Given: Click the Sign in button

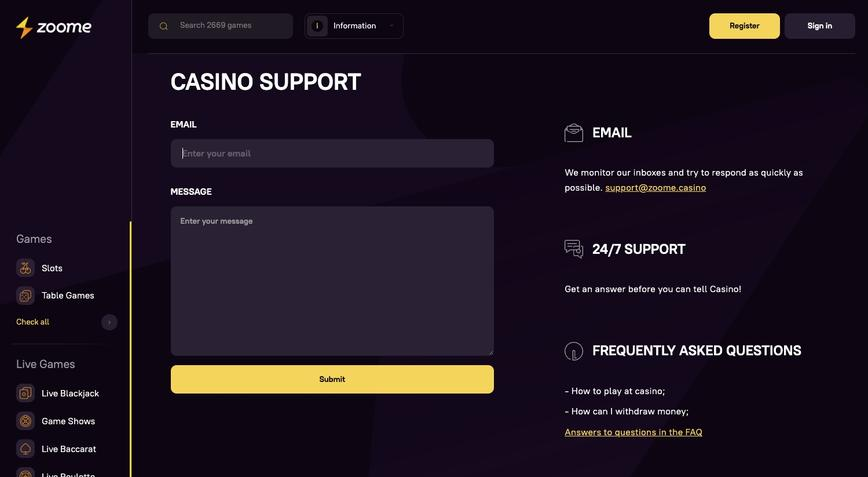Looking at the screenshot, I should (x=819, y=26).
